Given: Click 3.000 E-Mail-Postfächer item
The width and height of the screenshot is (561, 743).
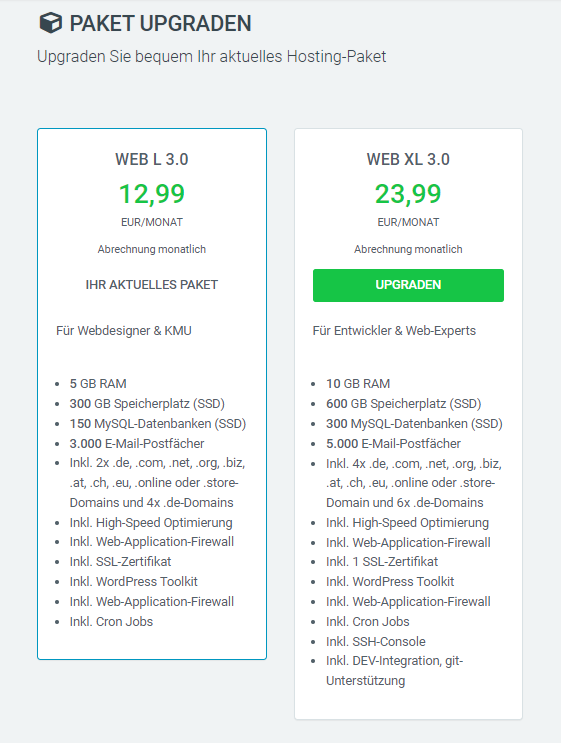Looking at the screenshot, I should (137, 444).
